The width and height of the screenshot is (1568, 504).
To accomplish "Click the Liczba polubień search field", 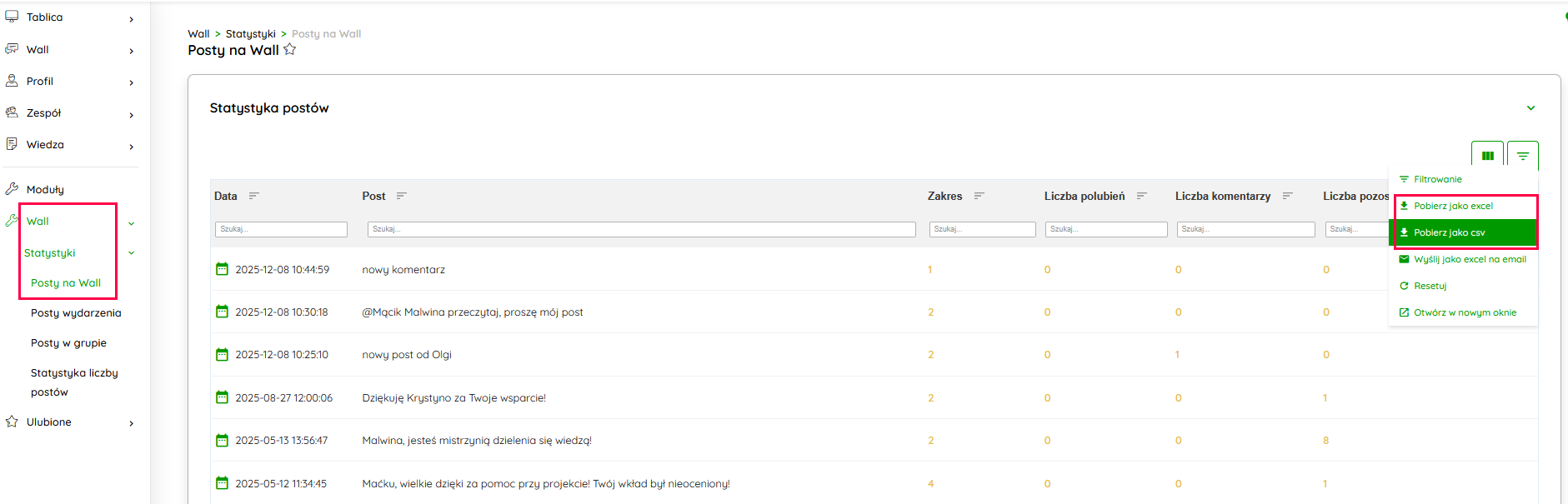I will [1106, 229].
